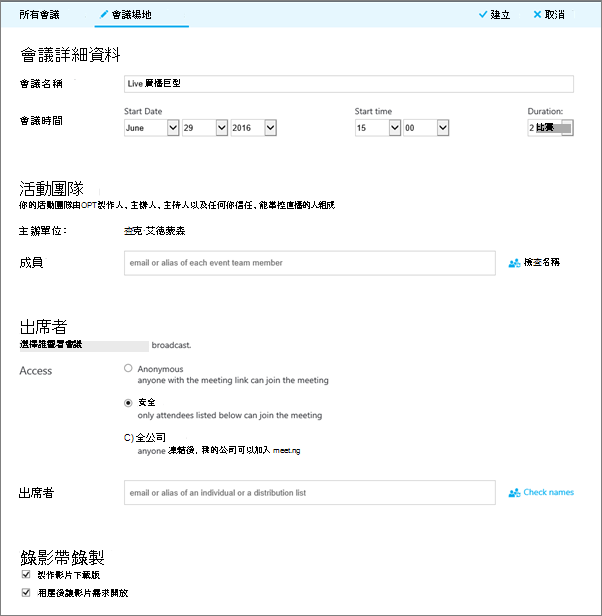Select the Anonymous access radio button

point(128,368)
